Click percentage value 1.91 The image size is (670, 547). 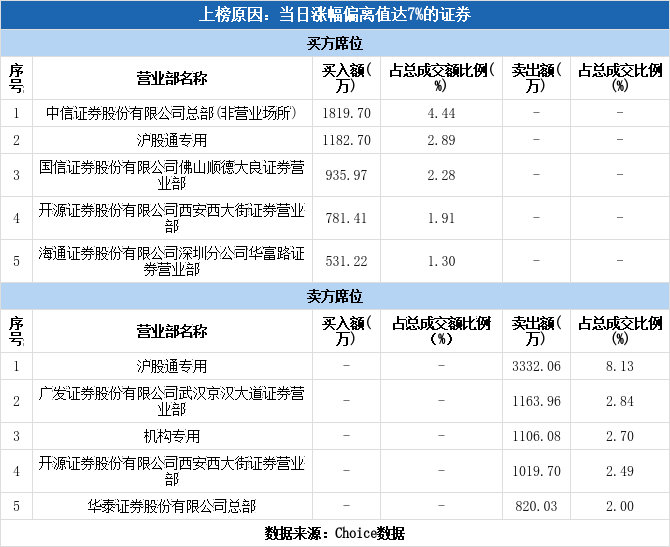tap(441, 218)
